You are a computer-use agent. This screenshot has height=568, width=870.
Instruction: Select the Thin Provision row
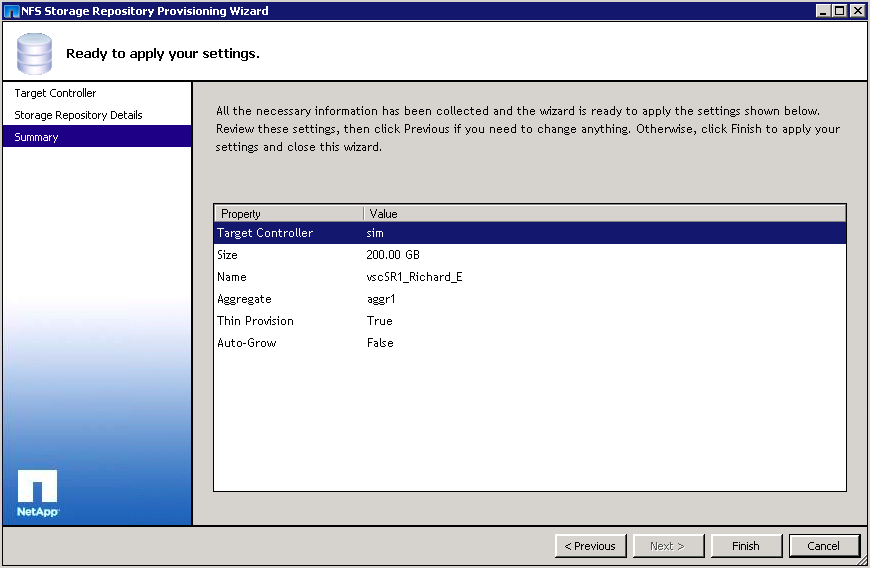(x=529, y=321)
